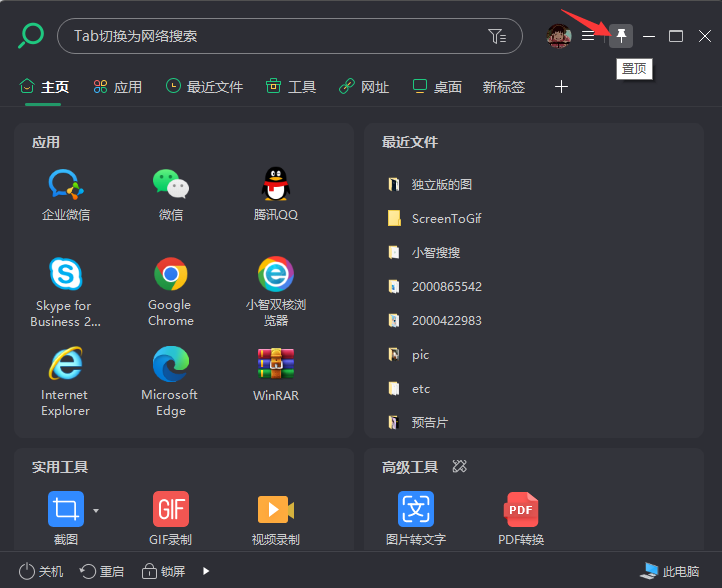Open the GIF录制 tool
Image resolution: width=722 pixels, height=588 pixels.
[x=171, y=518]
